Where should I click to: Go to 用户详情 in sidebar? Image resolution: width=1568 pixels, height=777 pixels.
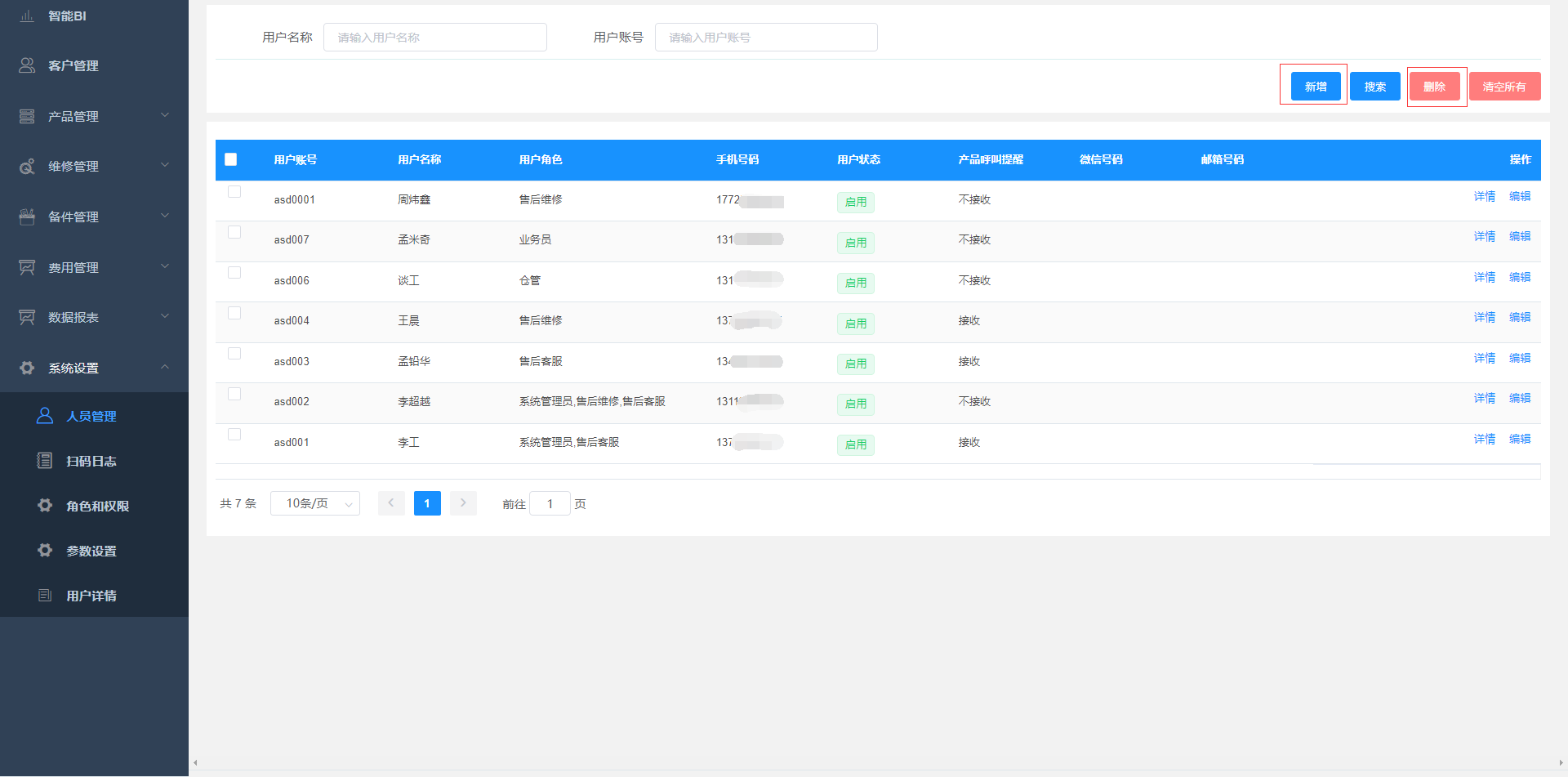(x=91, y=596)
